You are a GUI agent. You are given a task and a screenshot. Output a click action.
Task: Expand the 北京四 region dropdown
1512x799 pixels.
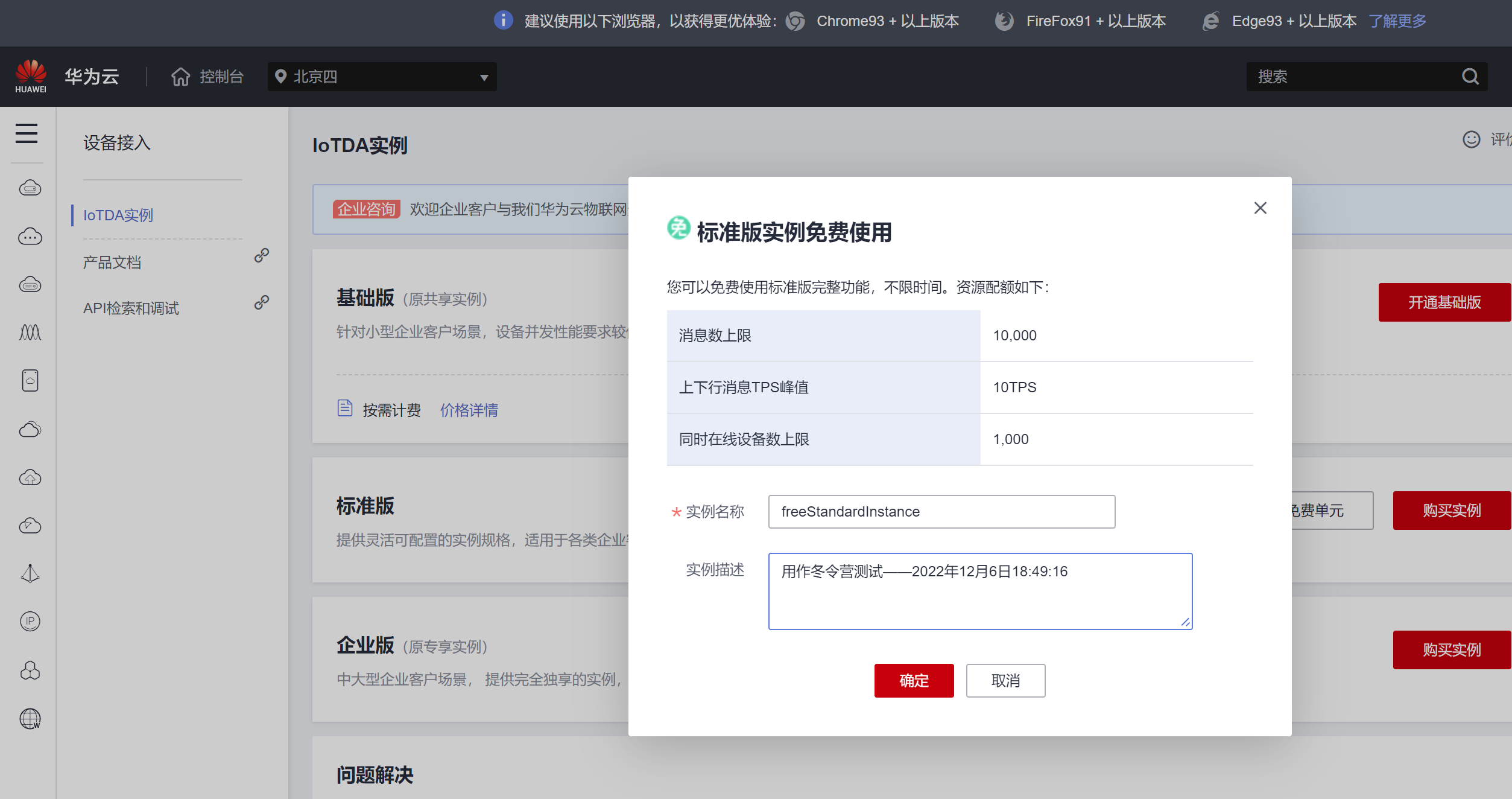tap(382, 77)
